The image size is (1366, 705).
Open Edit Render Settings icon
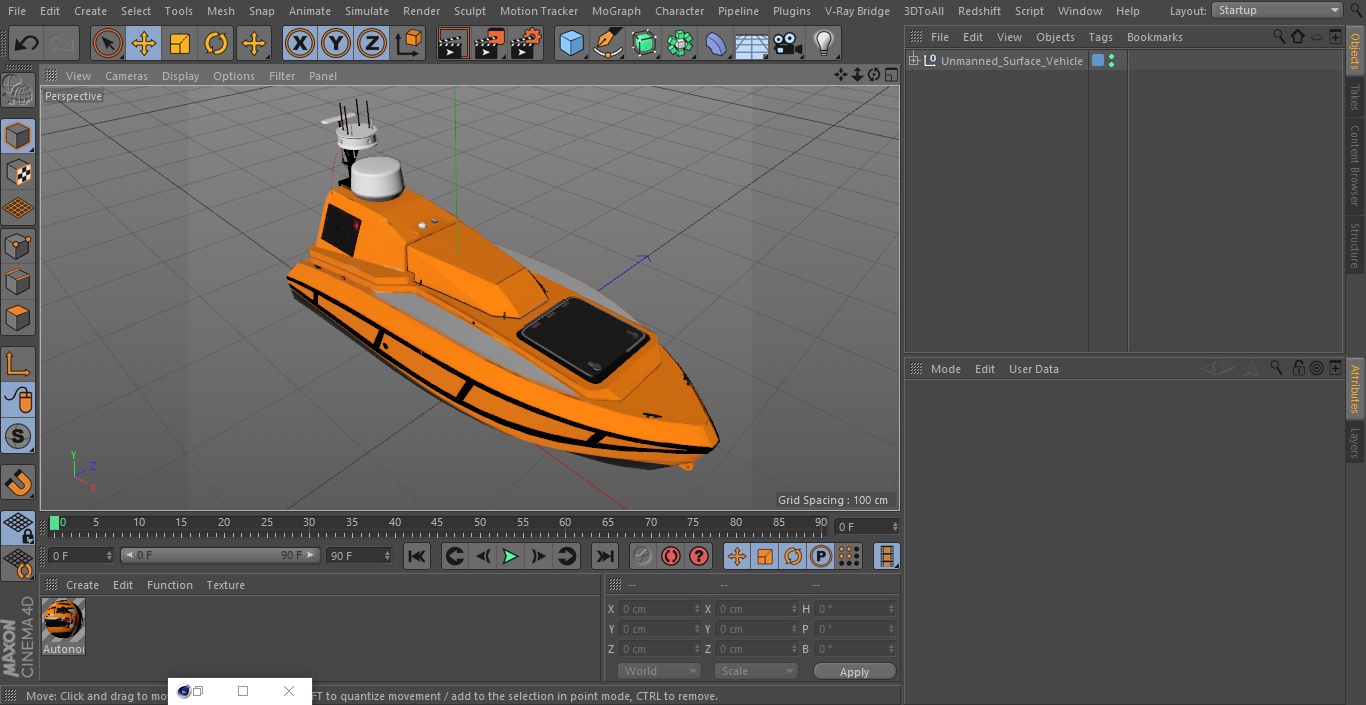coord(526,43)
